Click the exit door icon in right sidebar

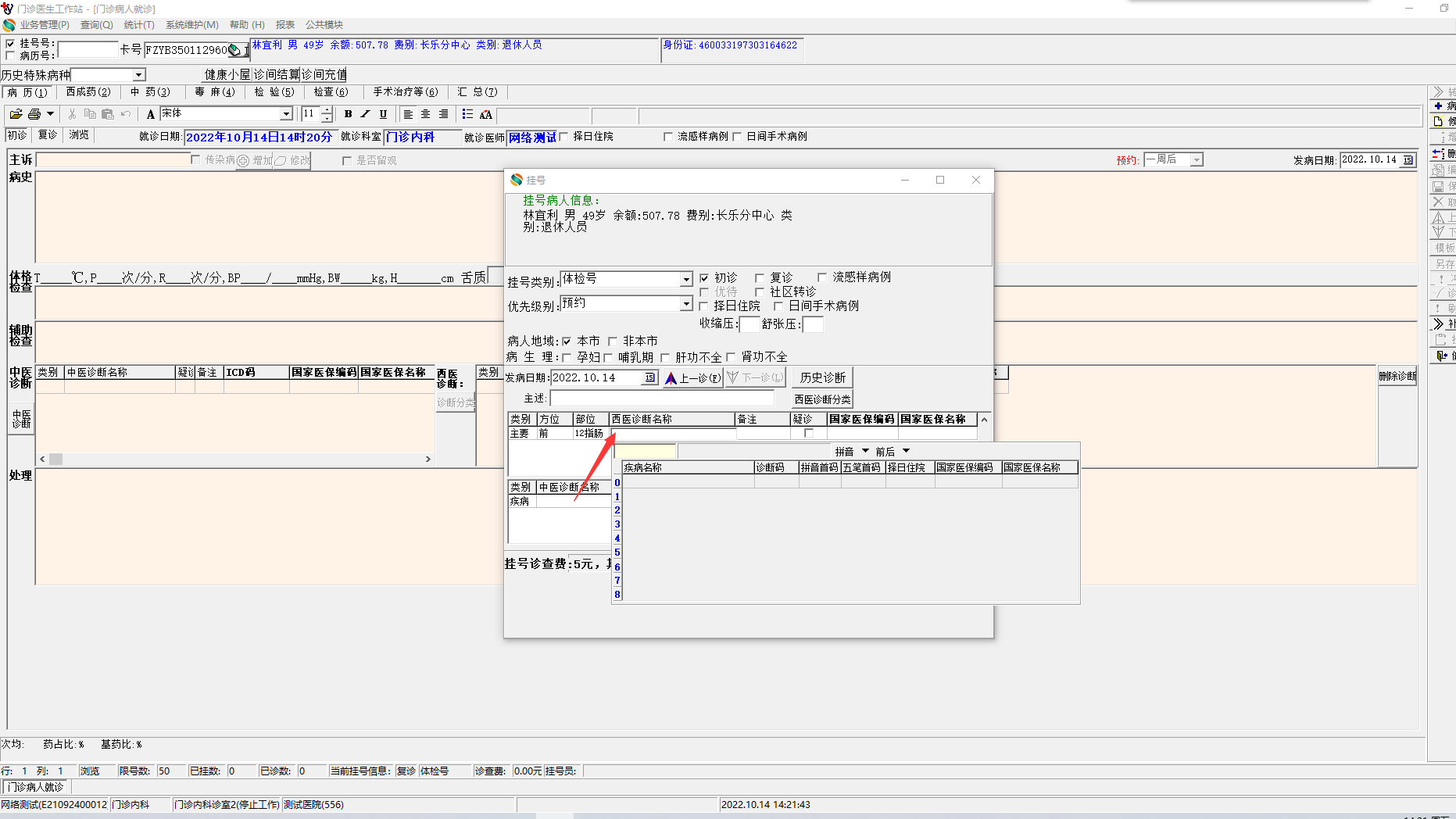pyautogui.click(x=1442, y=356)
